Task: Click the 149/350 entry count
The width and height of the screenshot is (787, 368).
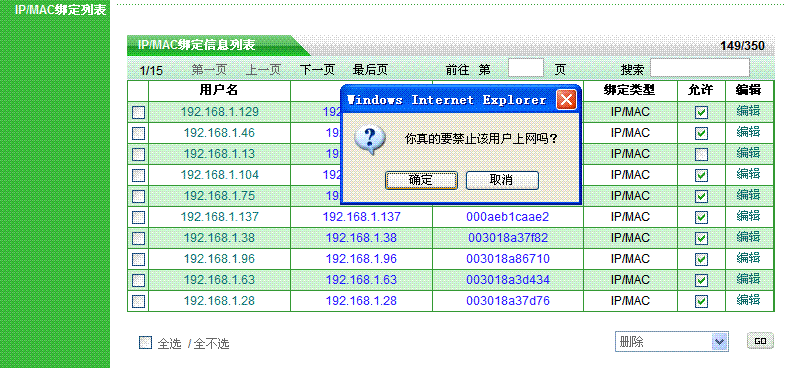Action: 742,46
